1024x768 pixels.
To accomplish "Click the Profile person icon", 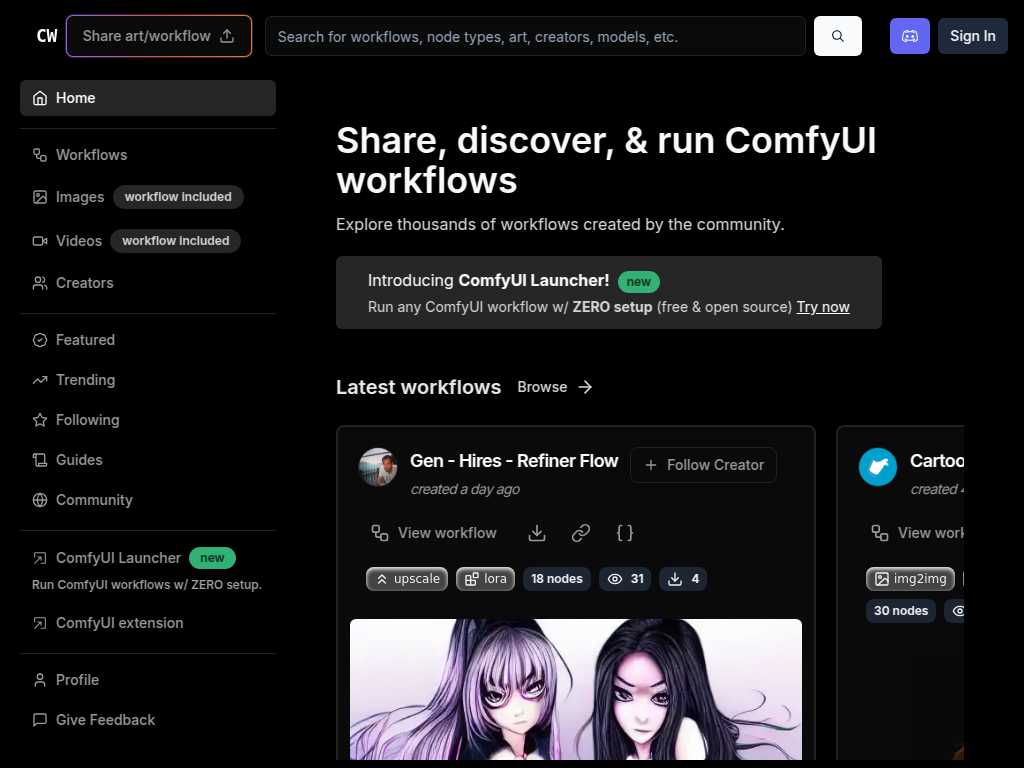I will pyautogui.click(x=40, y=680).
